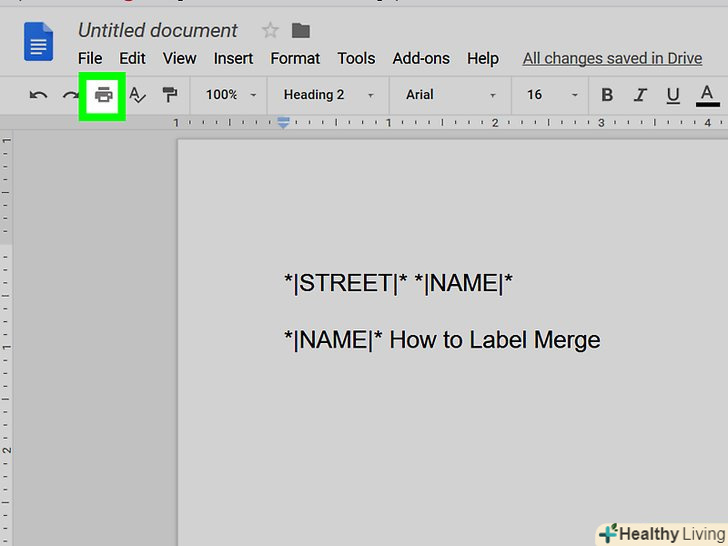
Task: Select the Paint format roller icon
Action: coord(169,96)
